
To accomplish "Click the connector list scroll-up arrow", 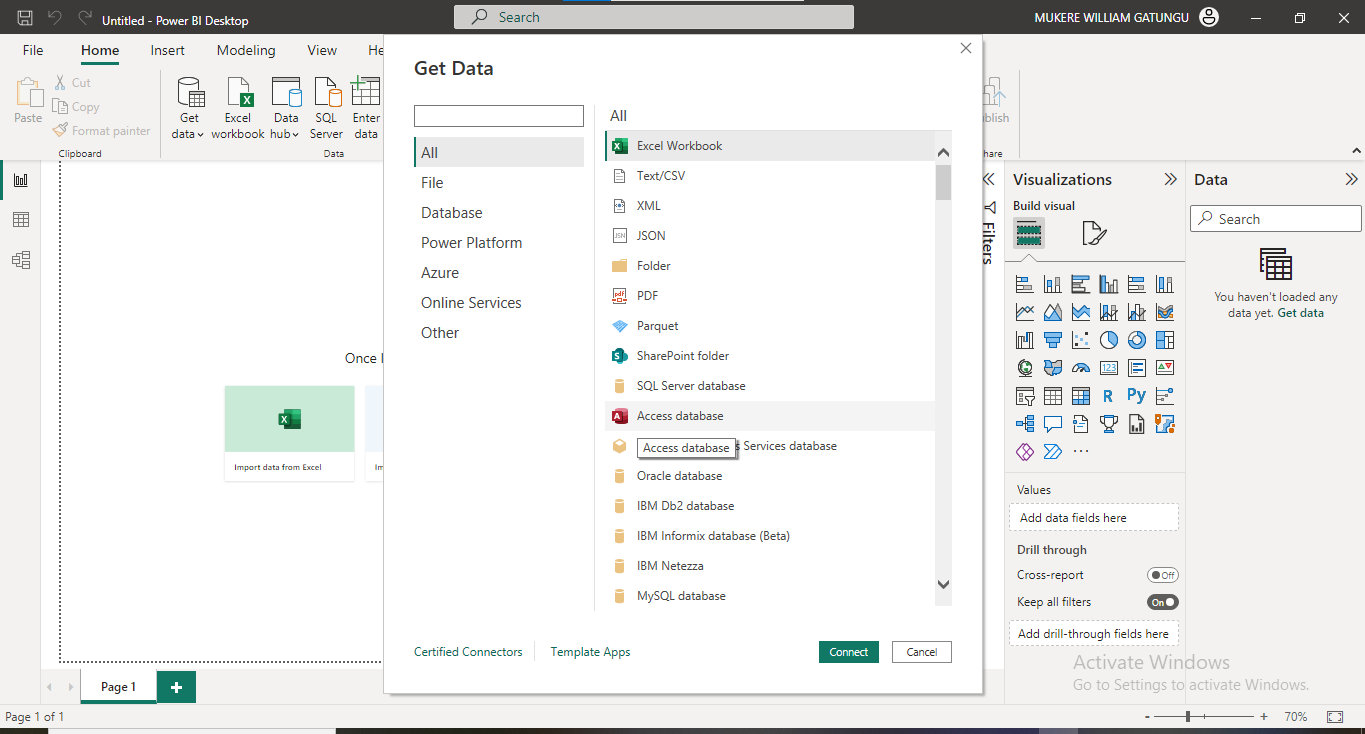I will pos(943,152).
